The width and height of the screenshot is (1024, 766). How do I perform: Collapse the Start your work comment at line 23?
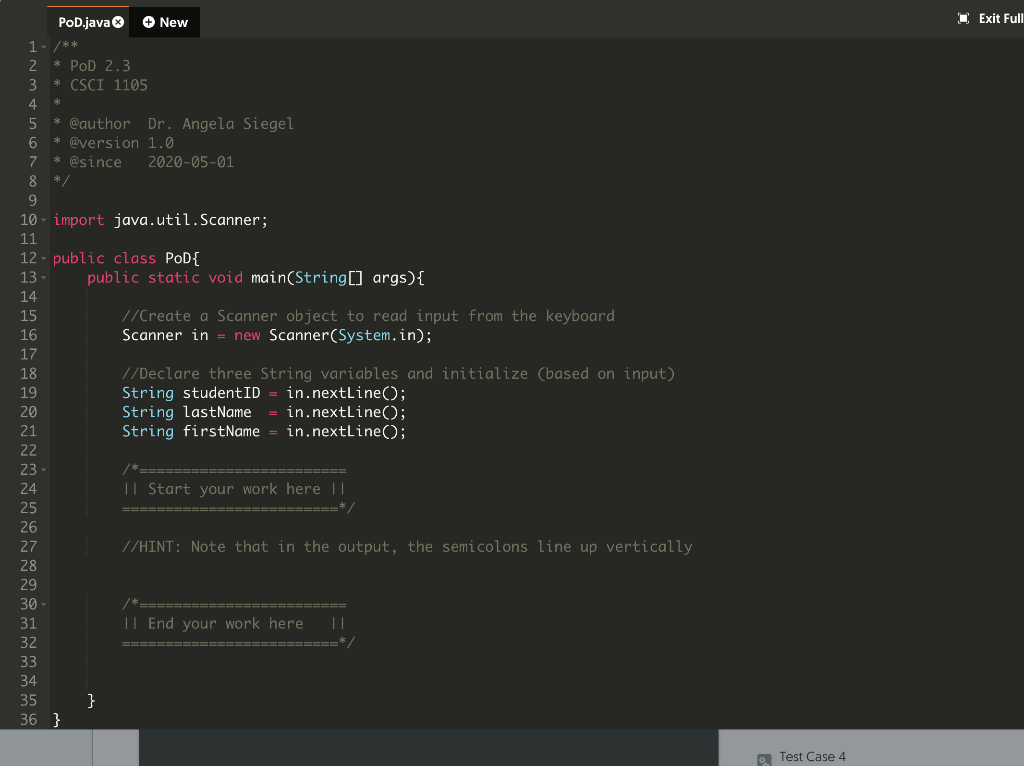[x=45, y=469]
